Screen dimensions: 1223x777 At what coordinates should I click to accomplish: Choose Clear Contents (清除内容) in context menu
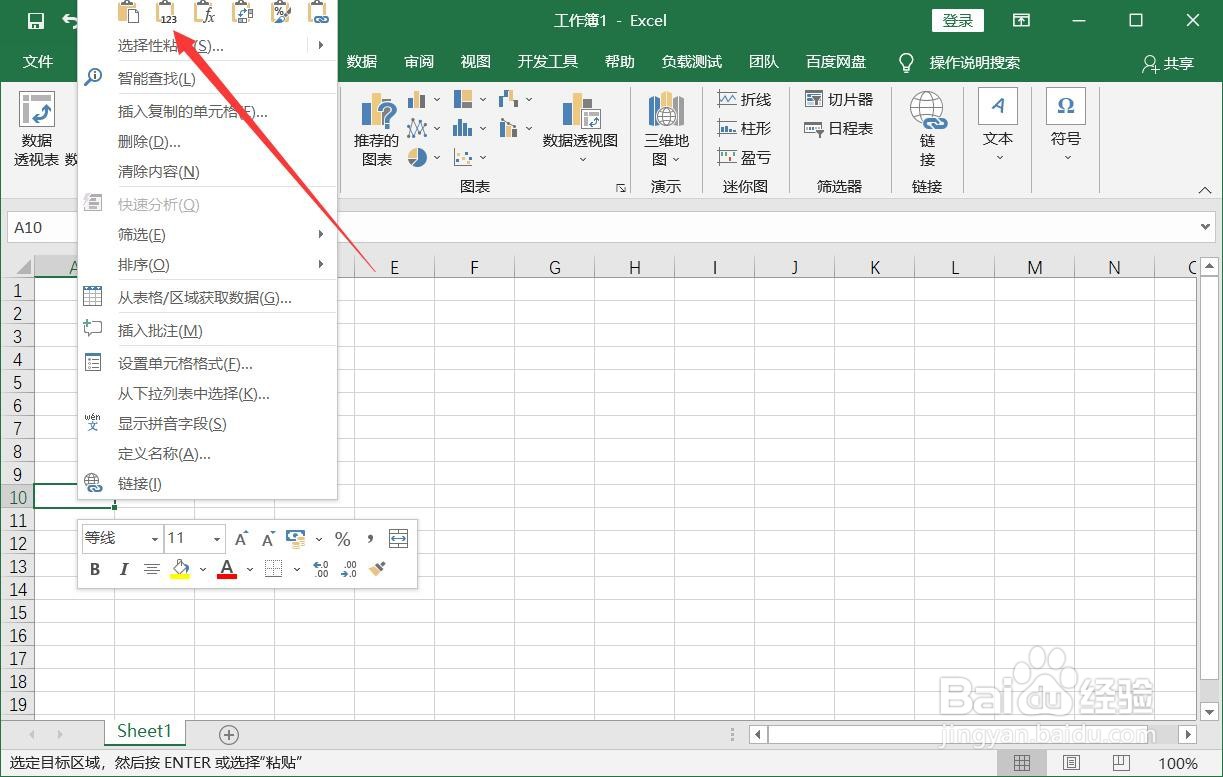(208, 172)
